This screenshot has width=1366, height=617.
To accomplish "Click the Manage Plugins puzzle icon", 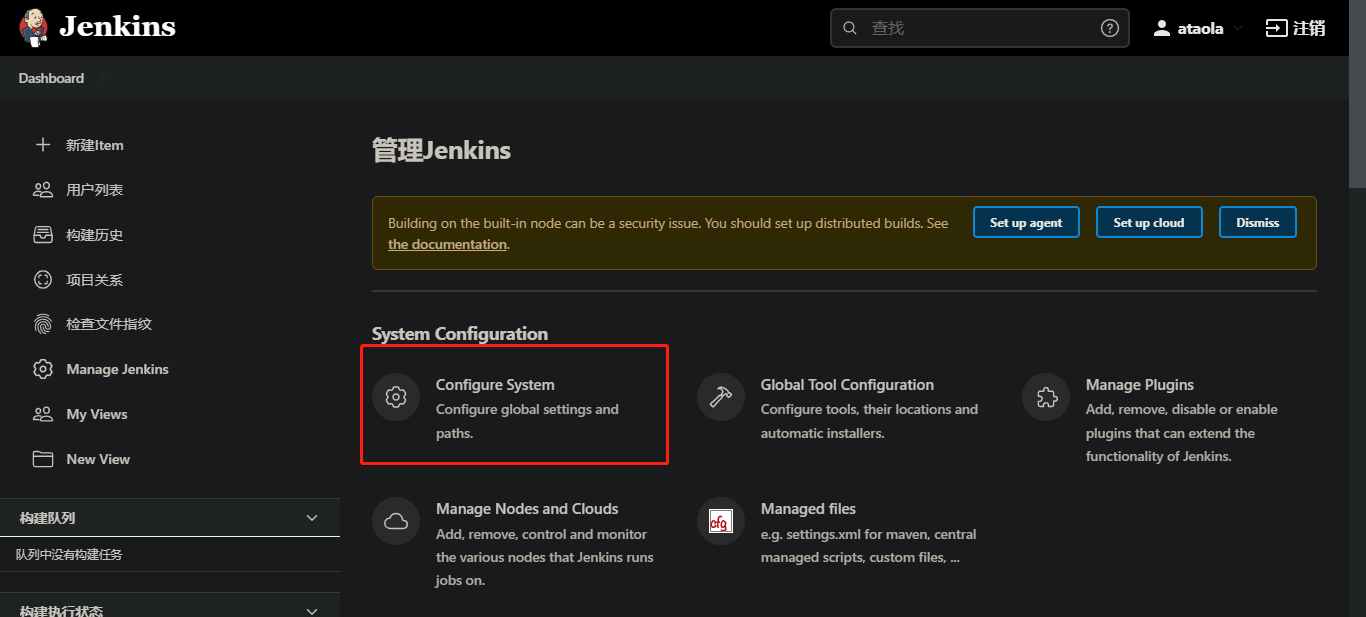I will [x=1046, y=397].
